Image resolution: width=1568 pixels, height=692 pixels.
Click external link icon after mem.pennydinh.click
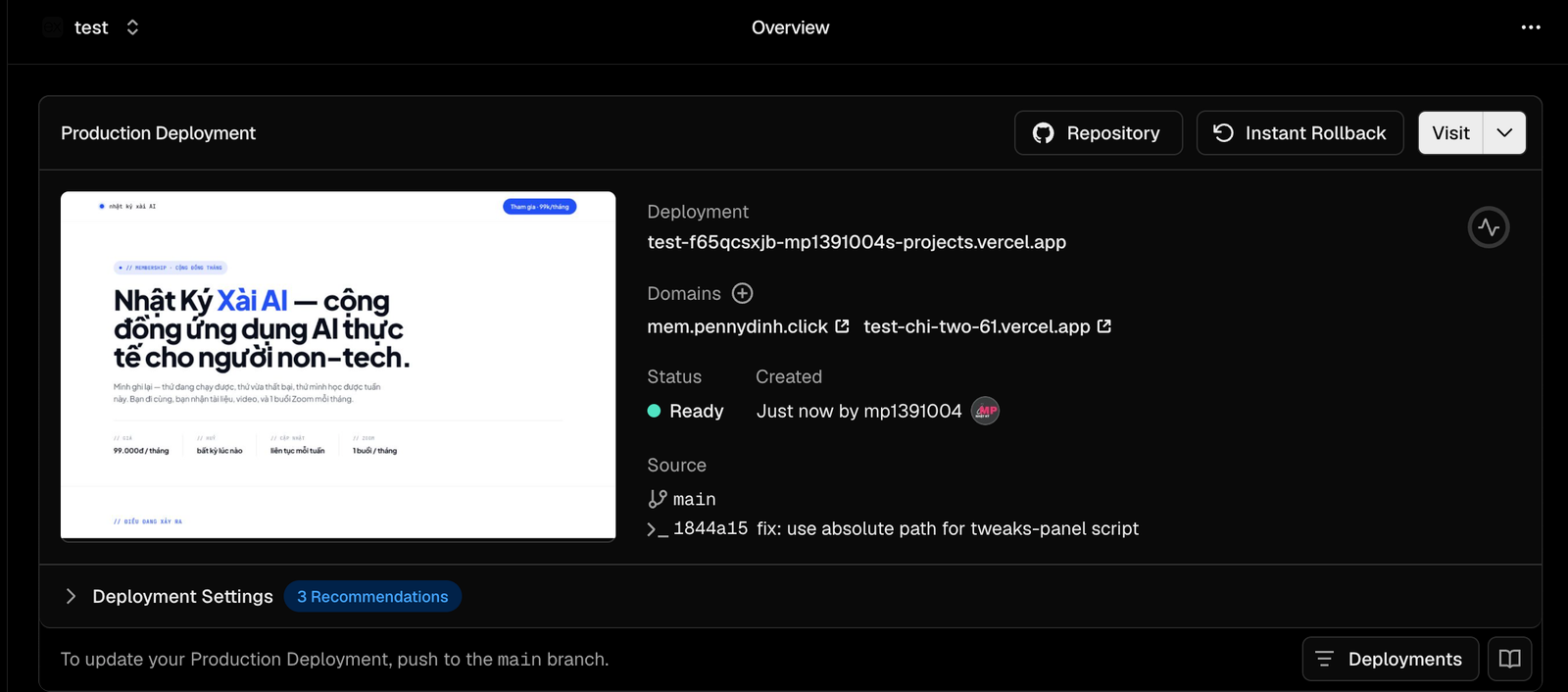[x=842, y=326]
